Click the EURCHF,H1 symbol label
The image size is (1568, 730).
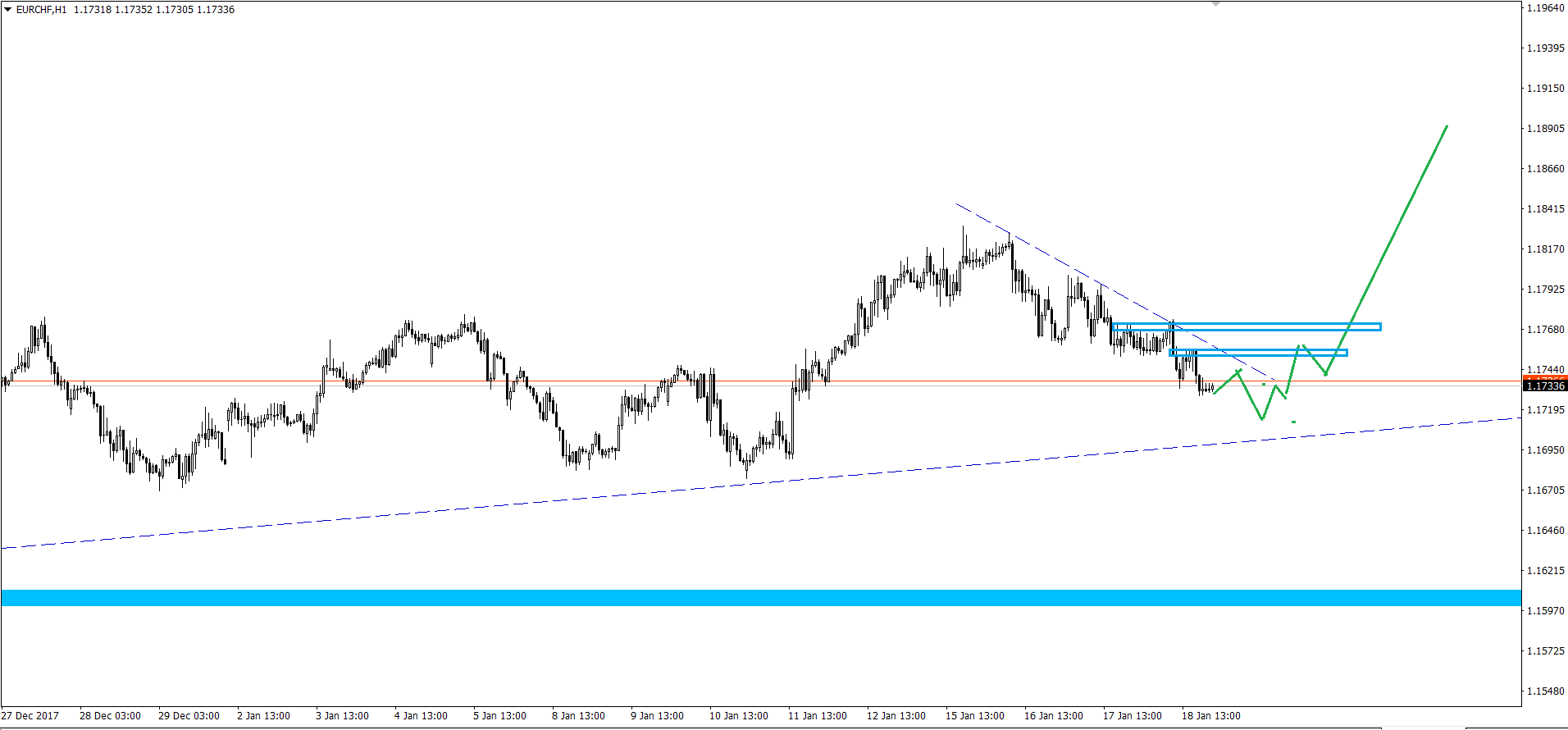41,10
